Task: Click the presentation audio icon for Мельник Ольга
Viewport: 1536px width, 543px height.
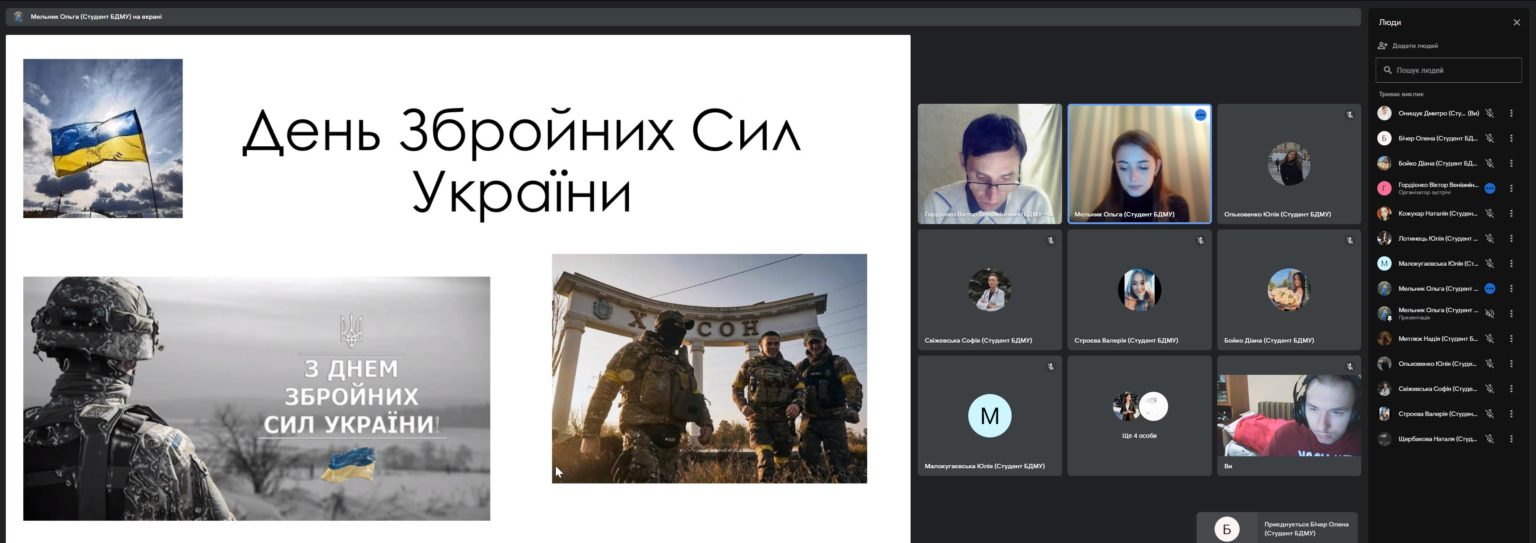Action: tap(1489, 314)
